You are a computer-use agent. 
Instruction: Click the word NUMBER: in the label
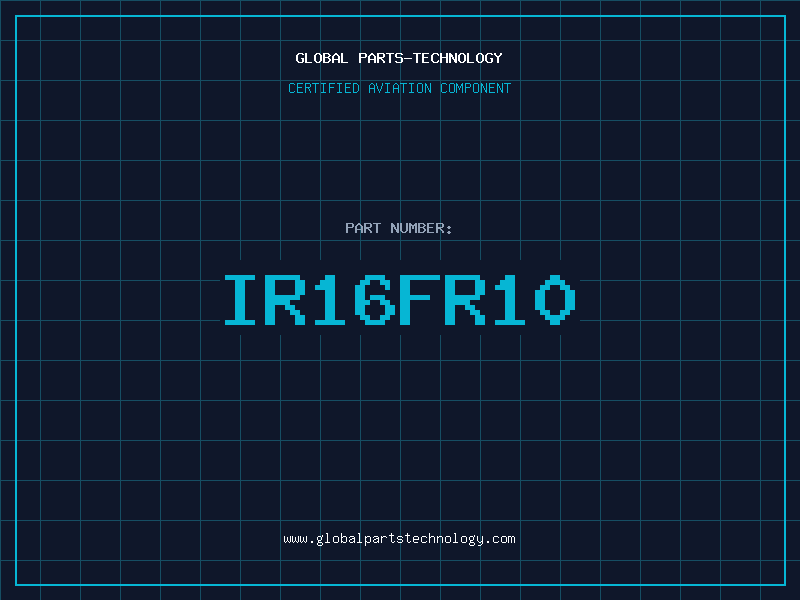click(422, 228)
